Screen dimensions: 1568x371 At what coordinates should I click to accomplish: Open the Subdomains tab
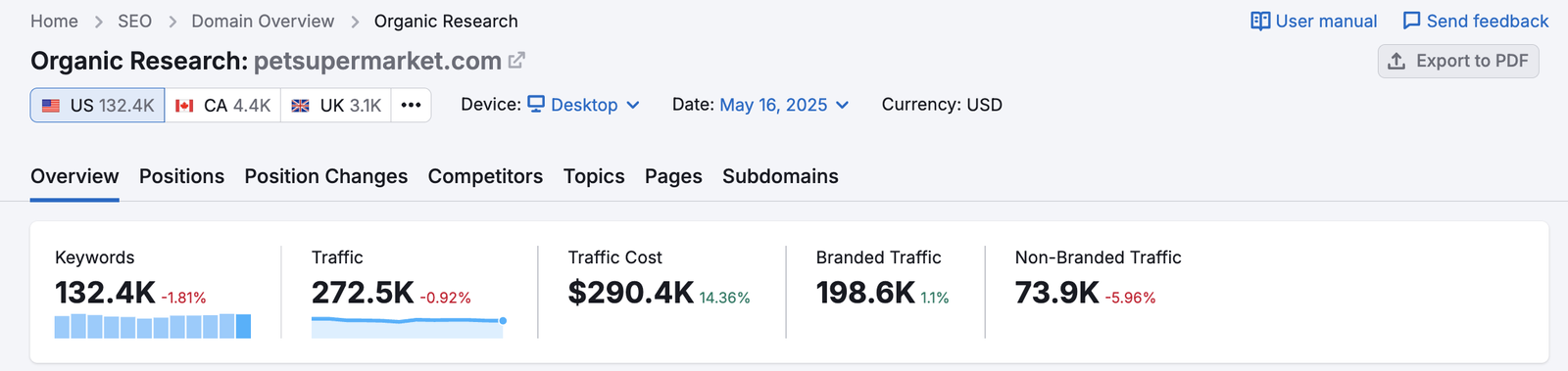[x=780, y=176]
